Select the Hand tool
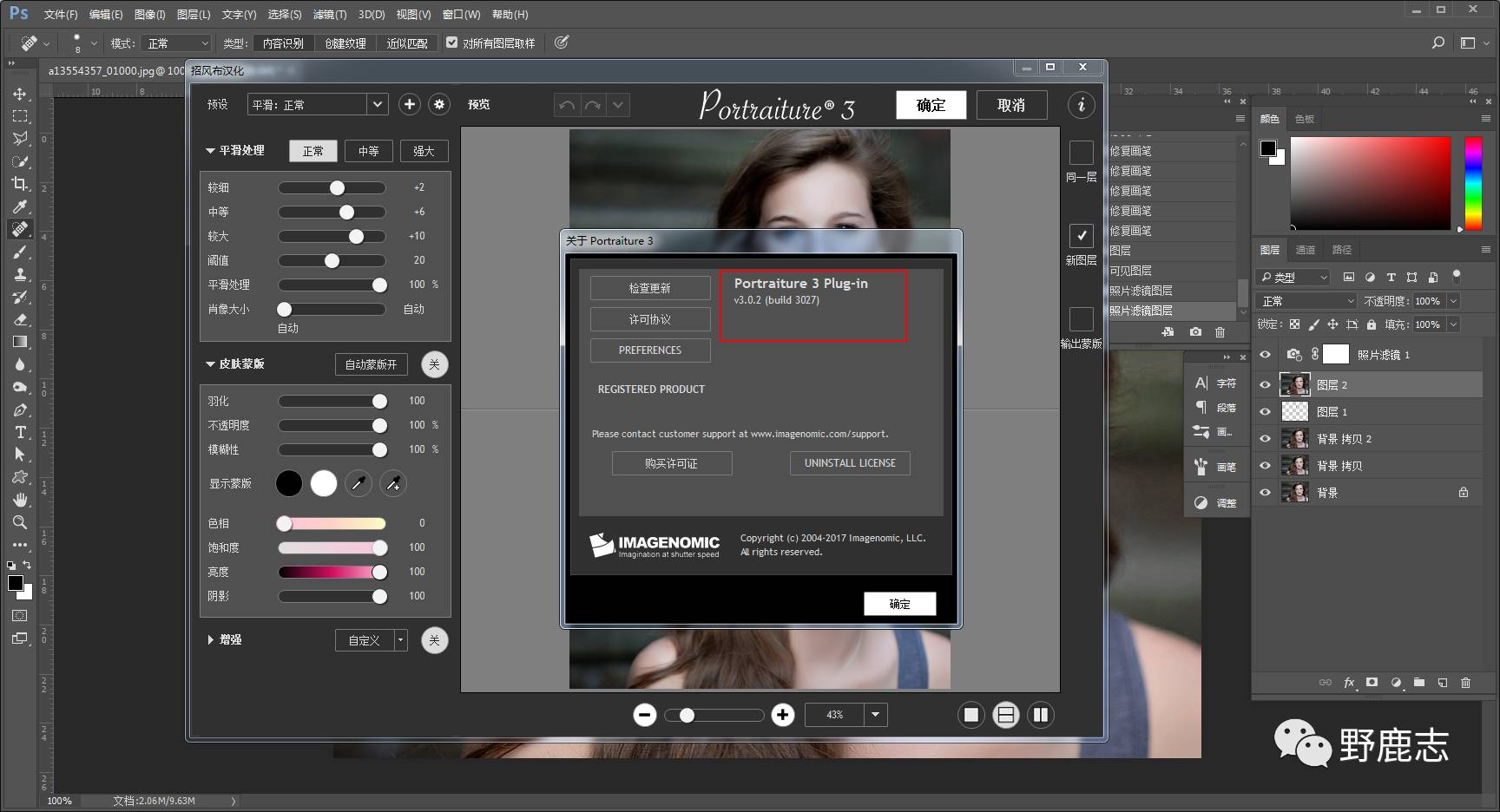The image size is (1500, 812). pyautogui.click(x=19, y=500)
